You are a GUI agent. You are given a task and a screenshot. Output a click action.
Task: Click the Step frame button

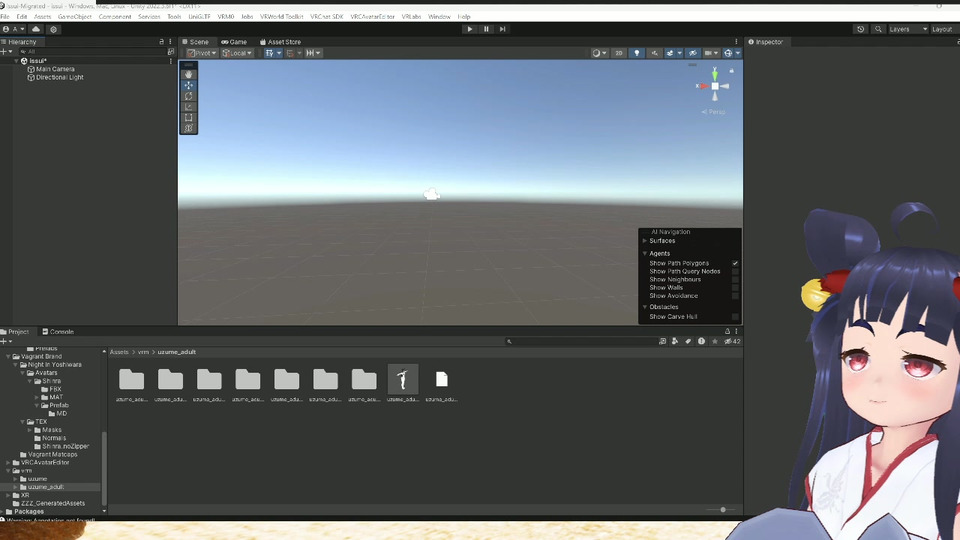click(503, 29)
